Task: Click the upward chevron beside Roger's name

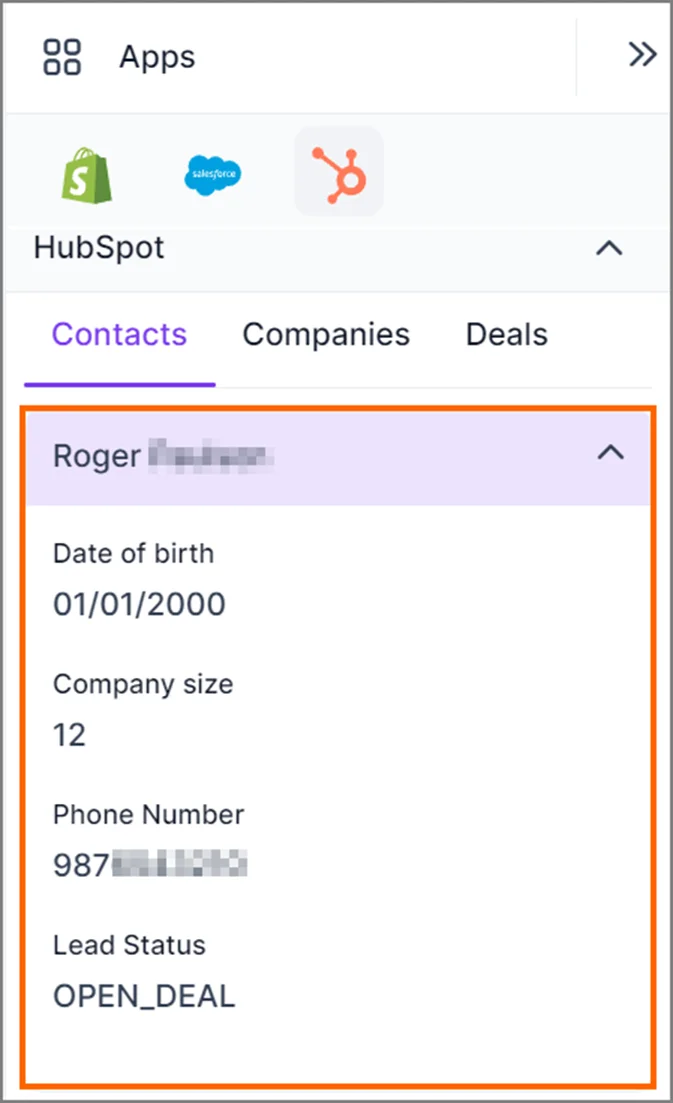Action: pos(610,453)
